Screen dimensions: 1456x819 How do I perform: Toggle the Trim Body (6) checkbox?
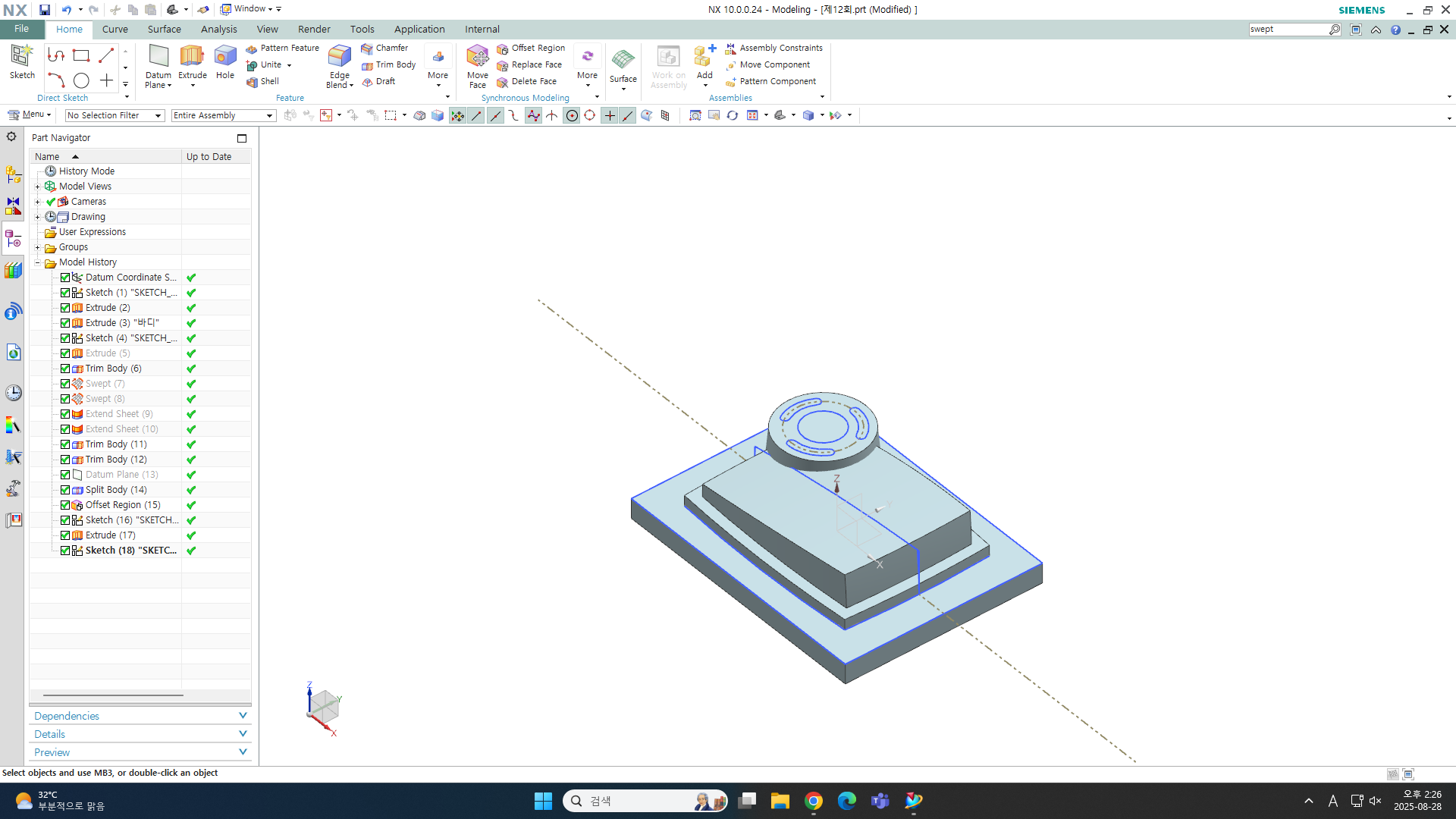point(65,369)
